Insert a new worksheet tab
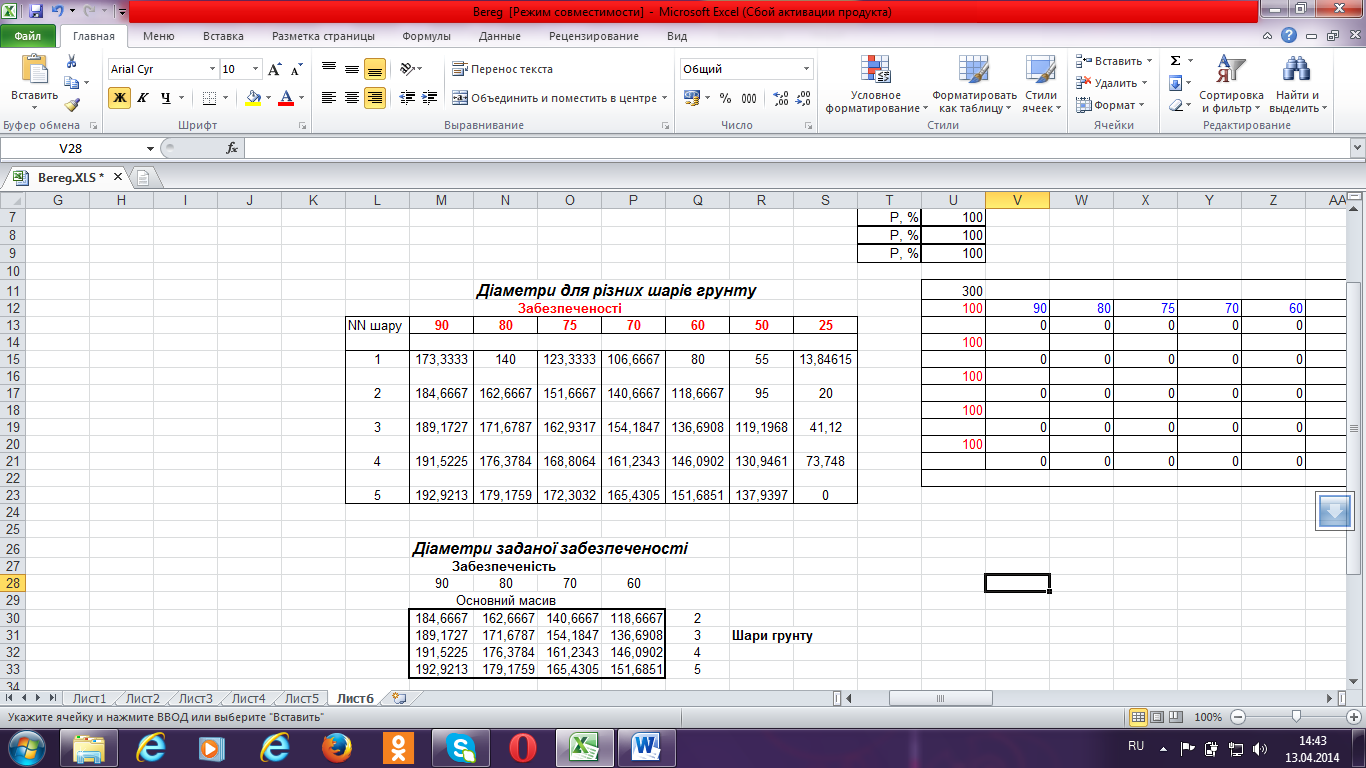This screenshot has width=1366, height=768. [400, 698]
